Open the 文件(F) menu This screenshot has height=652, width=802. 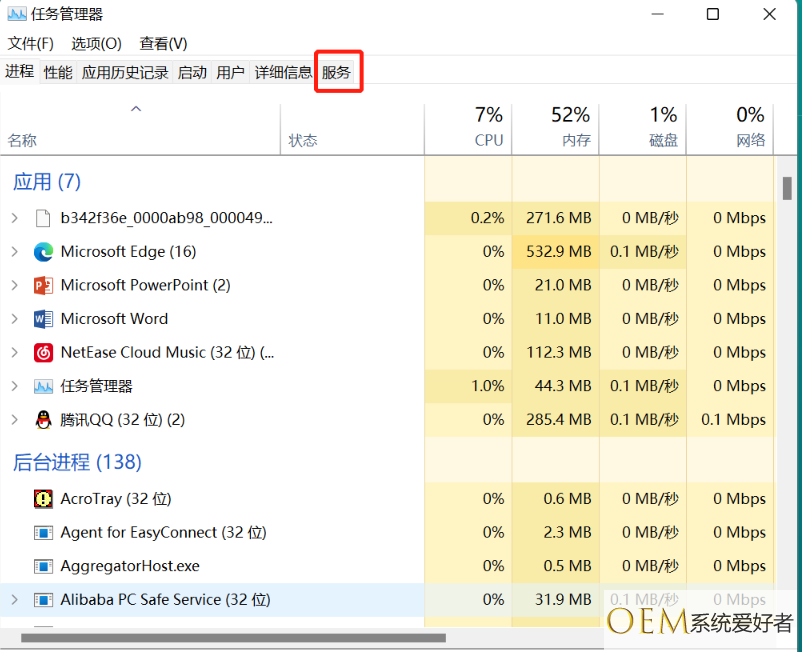pyautogui.click(x=30, y=44)
